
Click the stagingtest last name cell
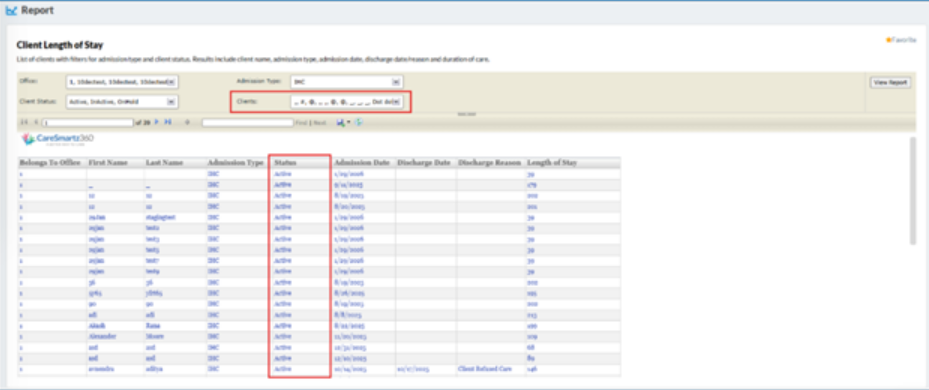tap(161, 217)
